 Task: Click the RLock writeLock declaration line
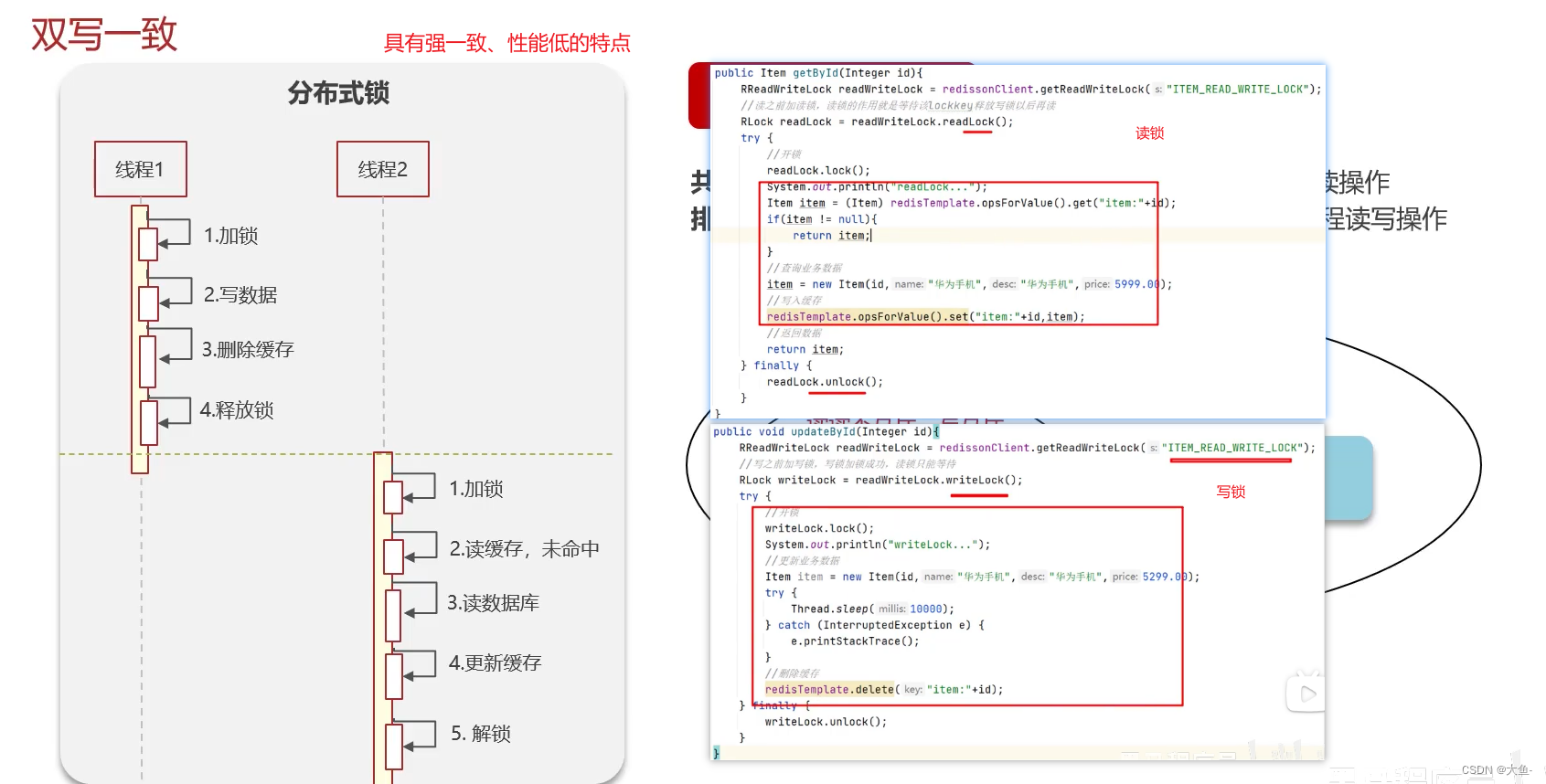coord(880,480)
